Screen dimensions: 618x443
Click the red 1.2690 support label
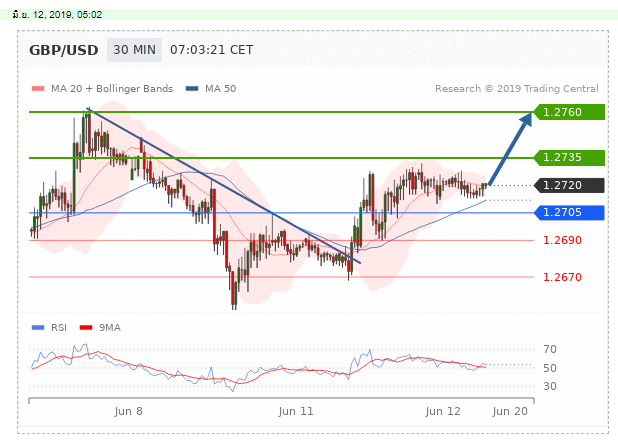tap(562, 240)
